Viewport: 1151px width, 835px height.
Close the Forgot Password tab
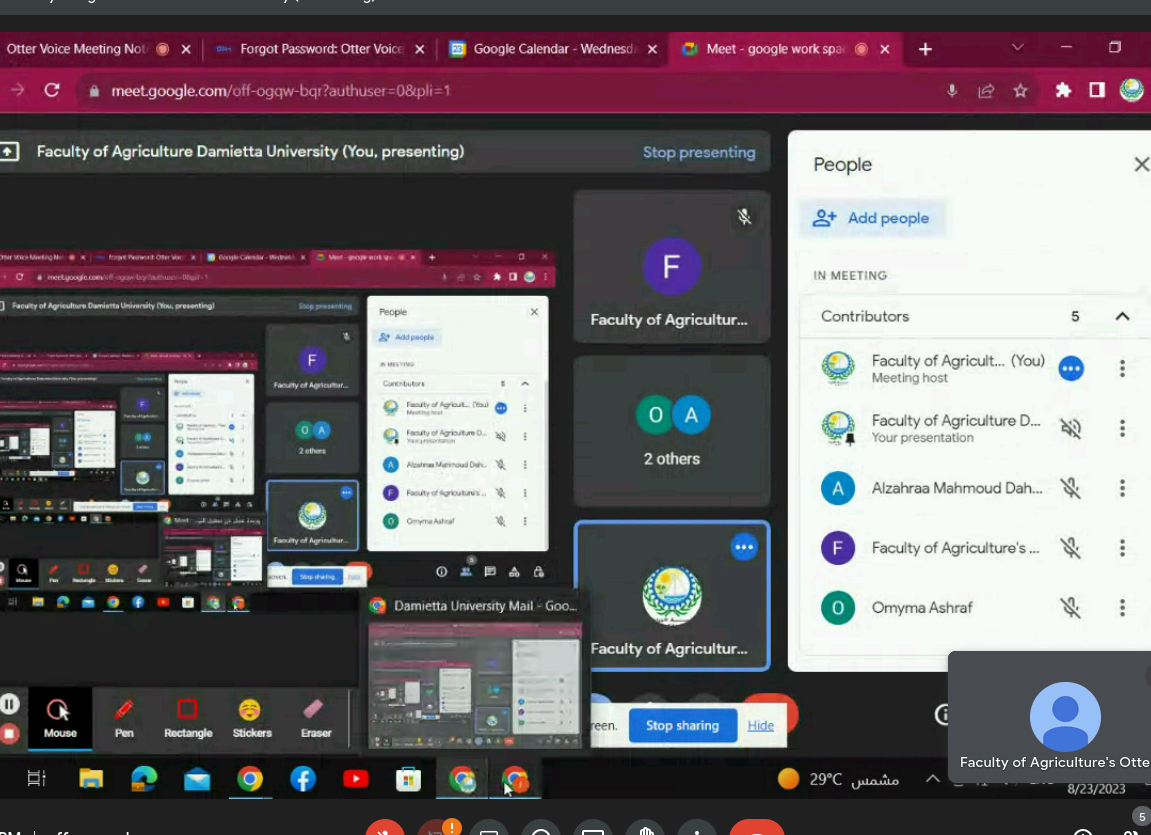pos(419,49)
